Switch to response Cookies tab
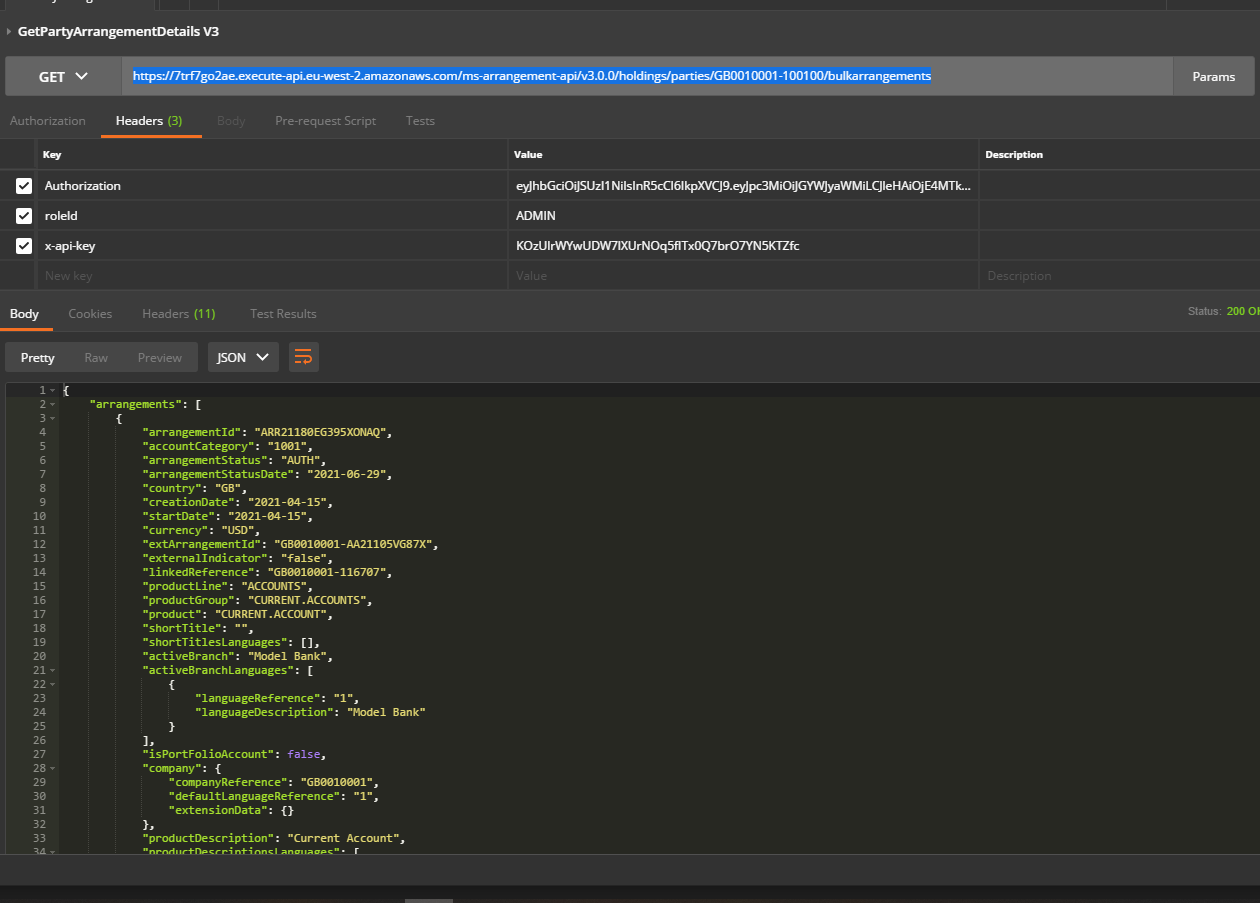The height and width of the screenshot is (903, 1260). 90,314
